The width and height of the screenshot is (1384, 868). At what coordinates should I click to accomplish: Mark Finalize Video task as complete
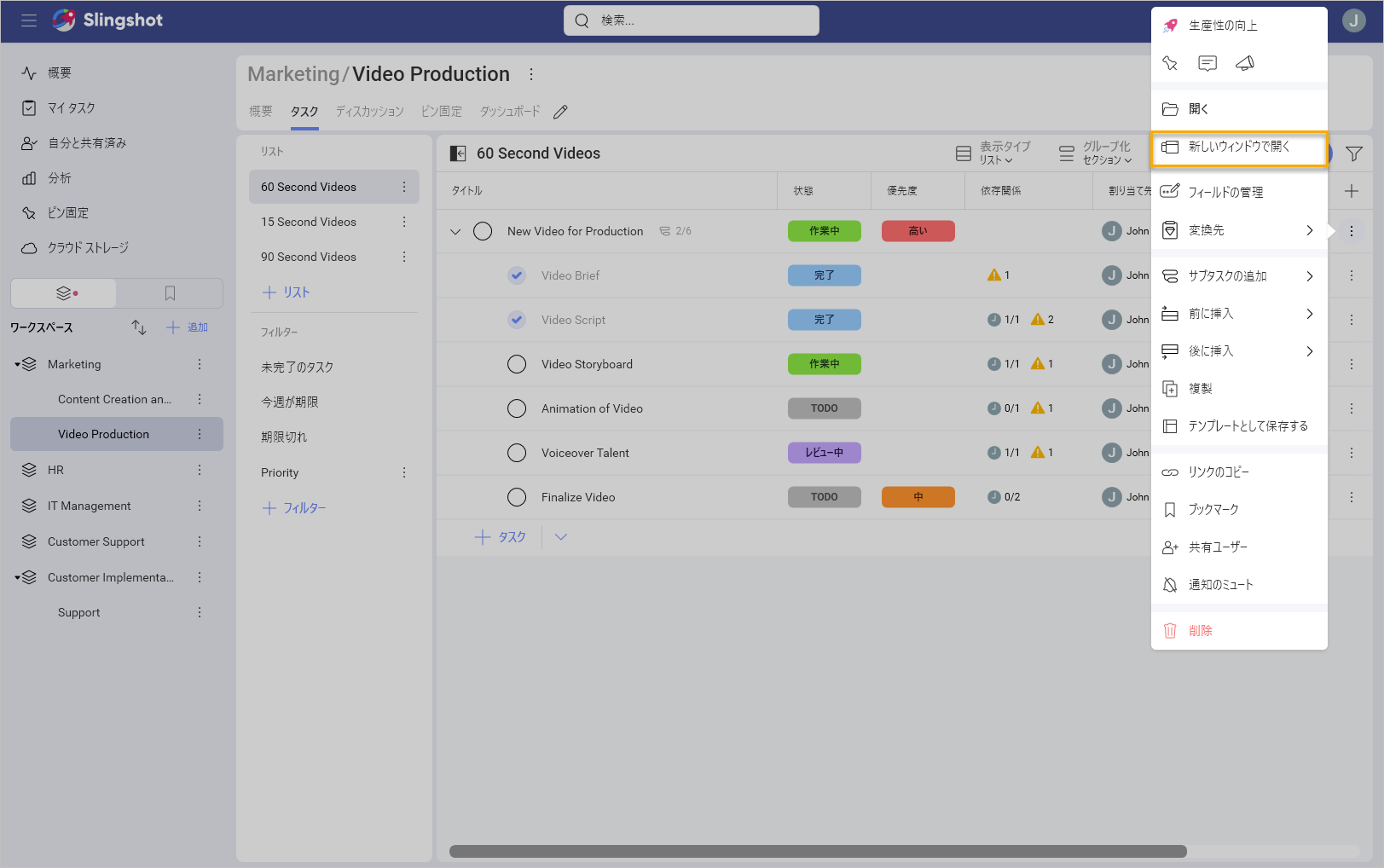(517, 497)
